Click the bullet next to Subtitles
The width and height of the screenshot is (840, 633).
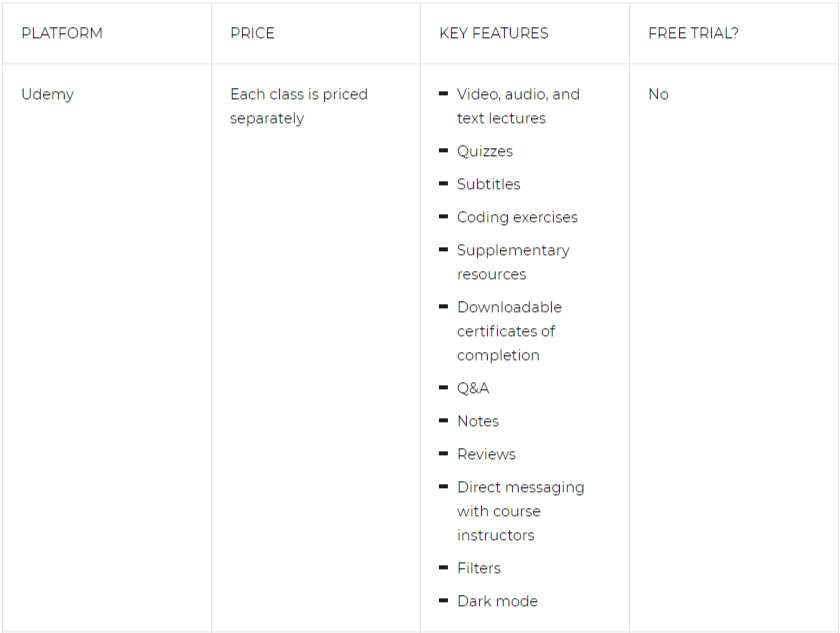[443, 184]
